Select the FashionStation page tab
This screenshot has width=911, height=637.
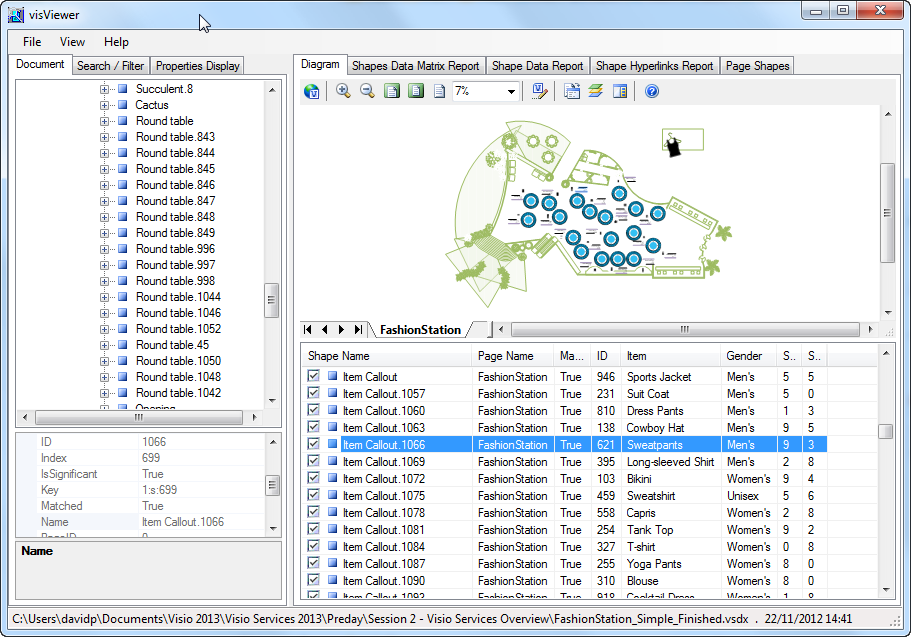pyautogui.click(x=420, y=329)
